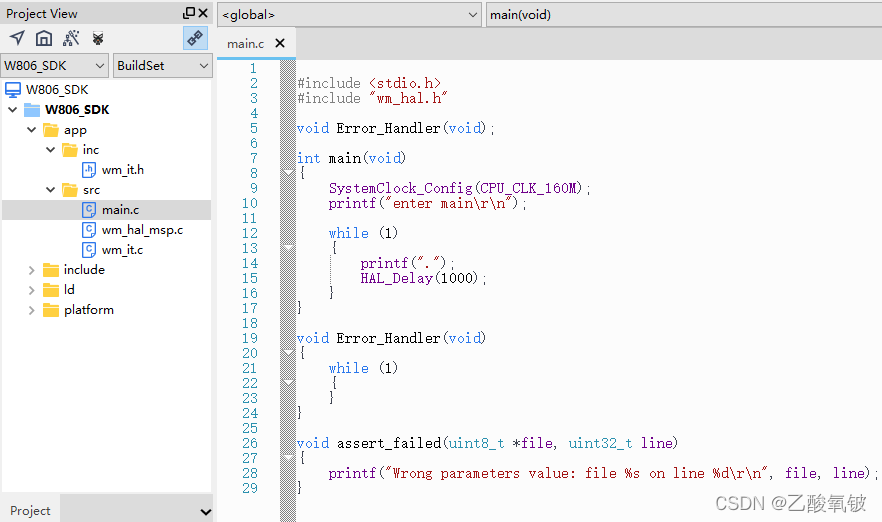Image resolution: width=882 pixels, height=522 pixels.
Task: Click on assert_failed function name
Action: coord(389,443)
